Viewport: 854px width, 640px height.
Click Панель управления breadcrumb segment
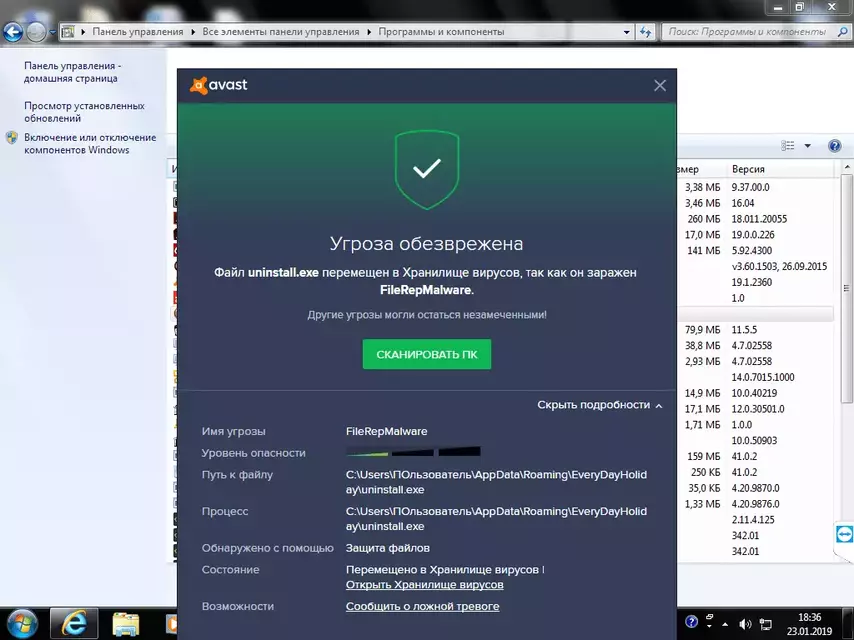coord(137,32)
